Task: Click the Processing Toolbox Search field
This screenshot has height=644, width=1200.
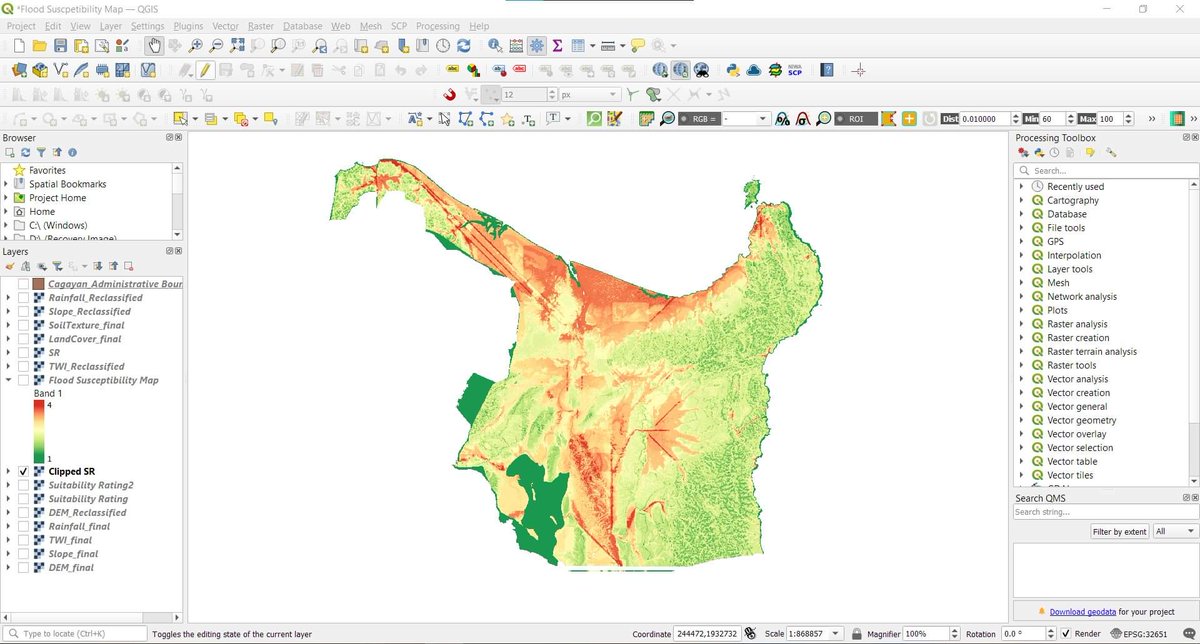Action: coord(1106,171)
